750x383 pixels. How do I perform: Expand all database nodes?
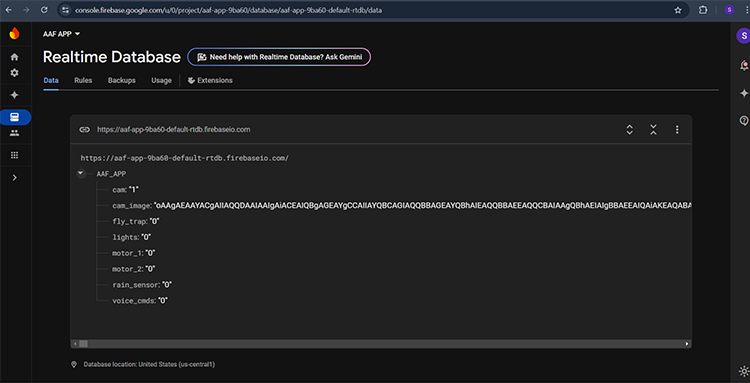629,130
